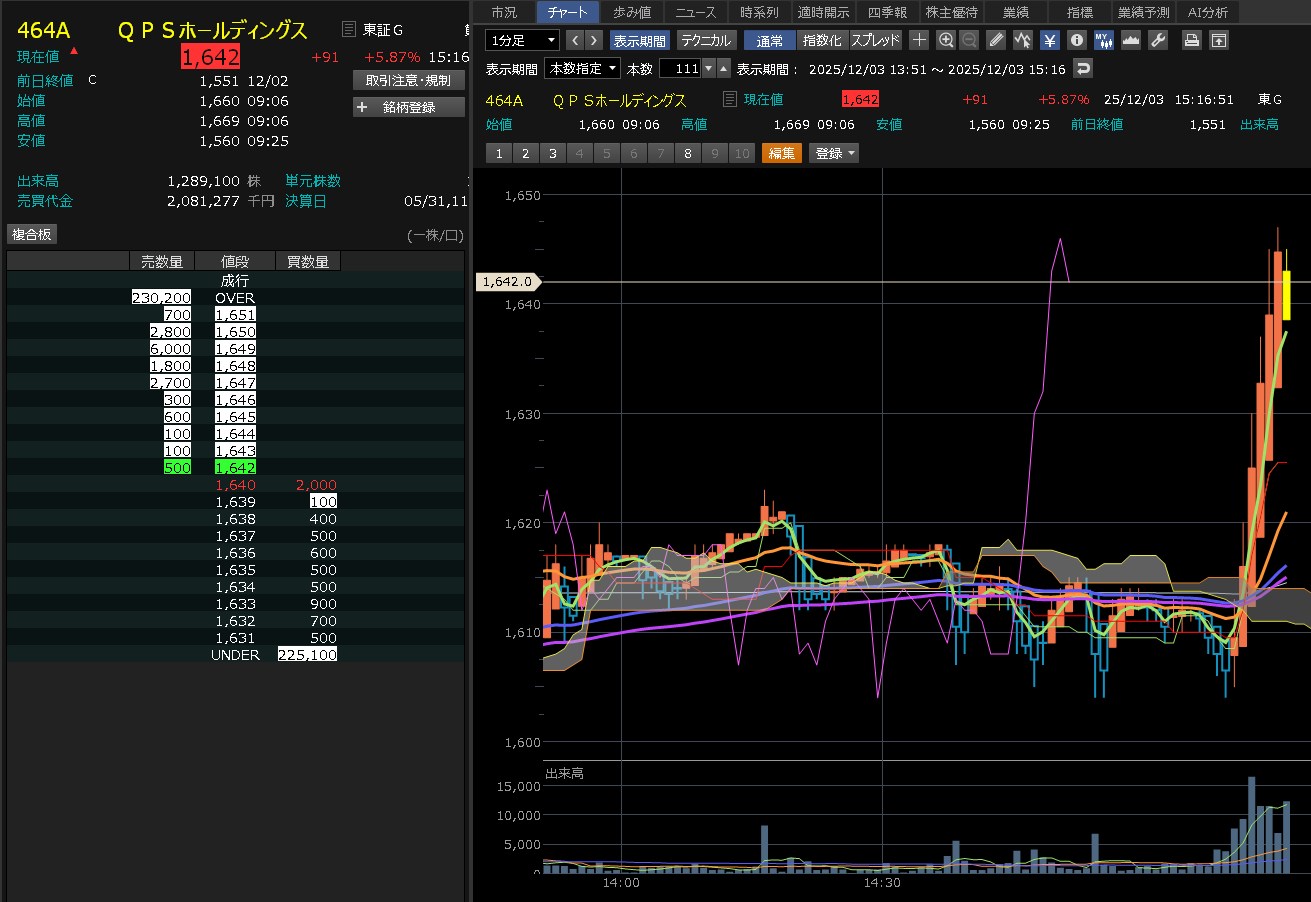Click the crosshair plus icon in toolbar
The width and height of the screenshot is (1311, 902).
919,40
